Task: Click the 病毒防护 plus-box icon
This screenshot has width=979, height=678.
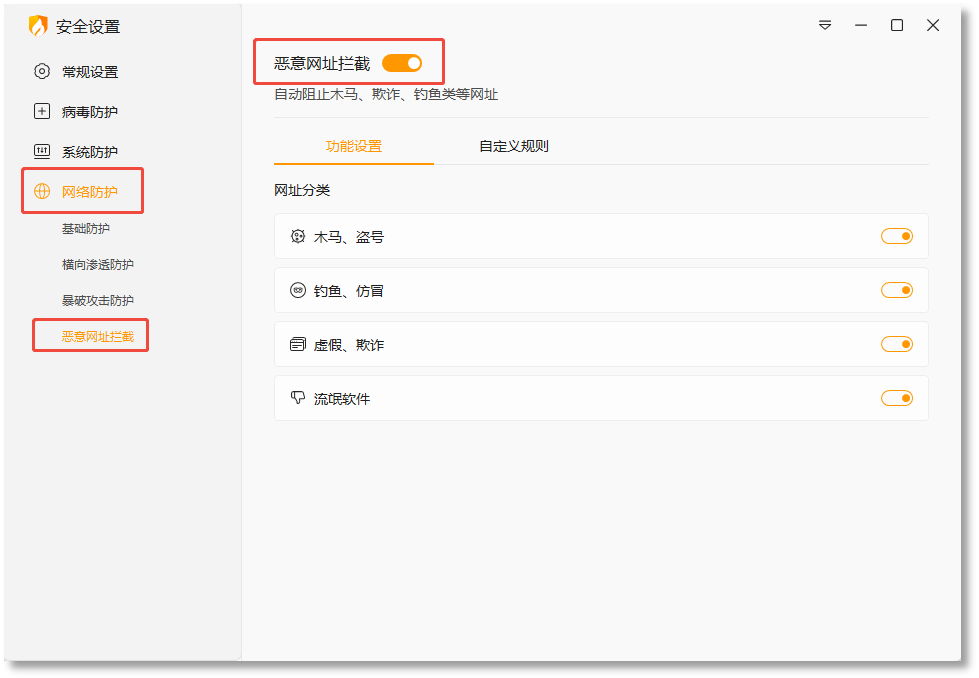Action: coord(42,111)
